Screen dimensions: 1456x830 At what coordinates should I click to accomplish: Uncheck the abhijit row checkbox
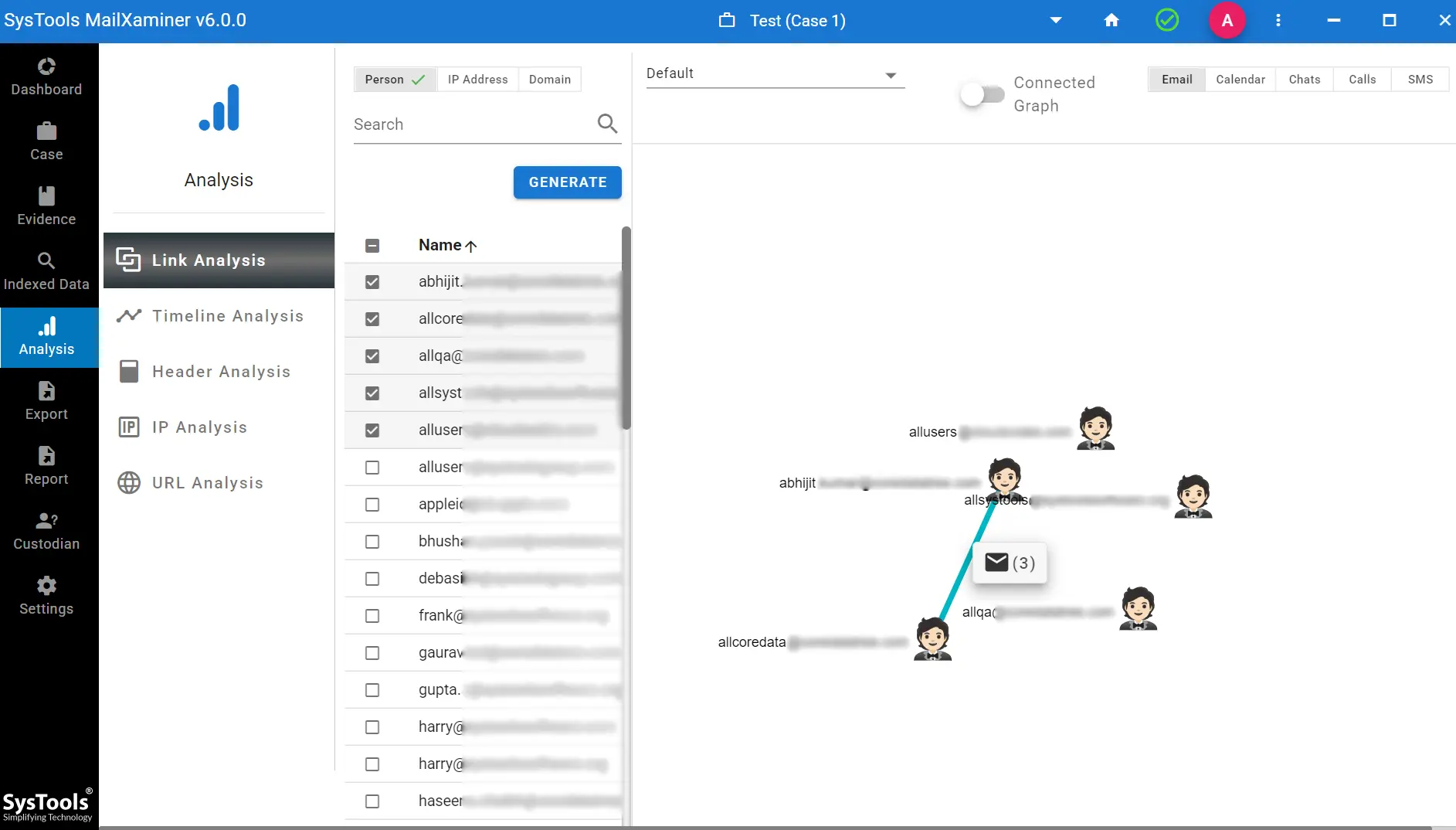coord(372,282)
